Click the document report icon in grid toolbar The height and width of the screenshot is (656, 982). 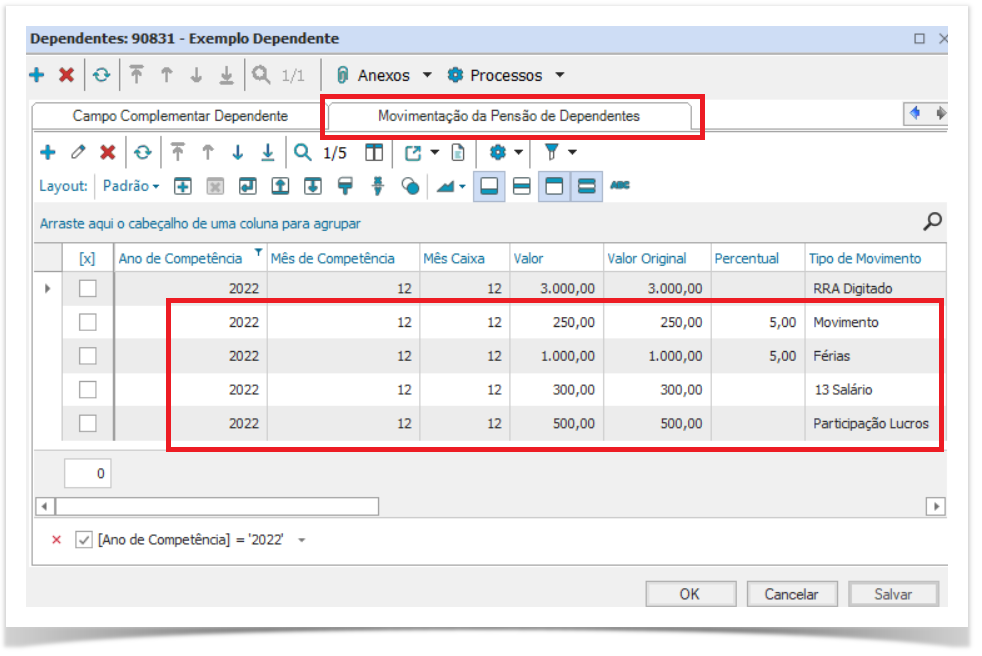pos(458,152)
